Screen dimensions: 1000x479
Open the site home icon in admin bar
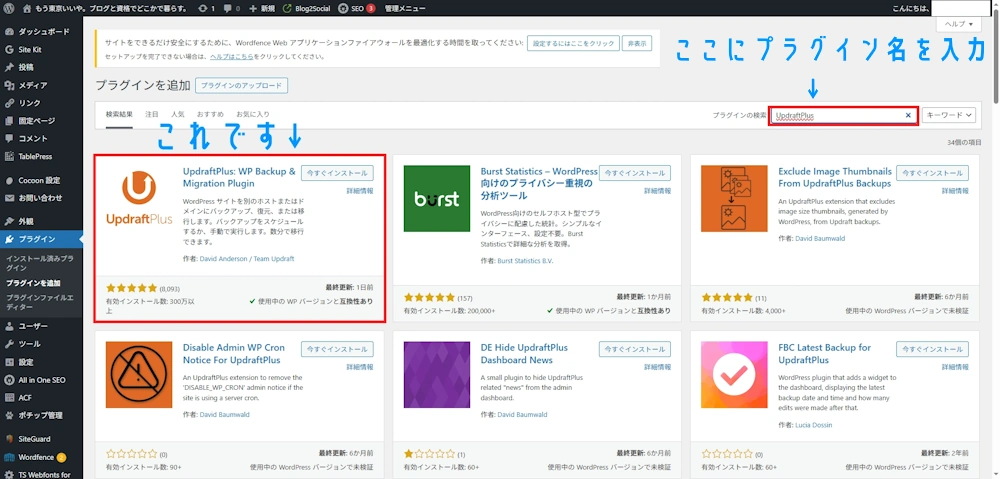[x=26, y=8]
